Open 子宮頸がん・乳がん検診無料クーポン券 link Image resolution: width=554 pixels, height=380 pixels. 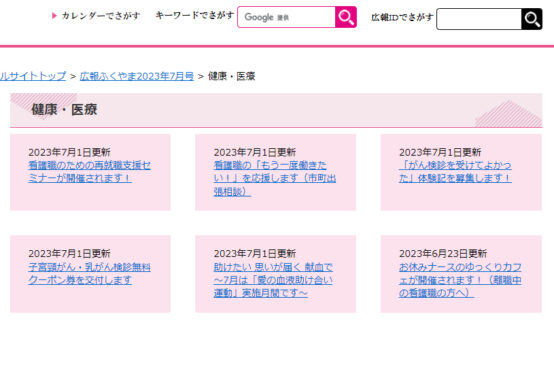pyautogui.click(x=89, y=273)
